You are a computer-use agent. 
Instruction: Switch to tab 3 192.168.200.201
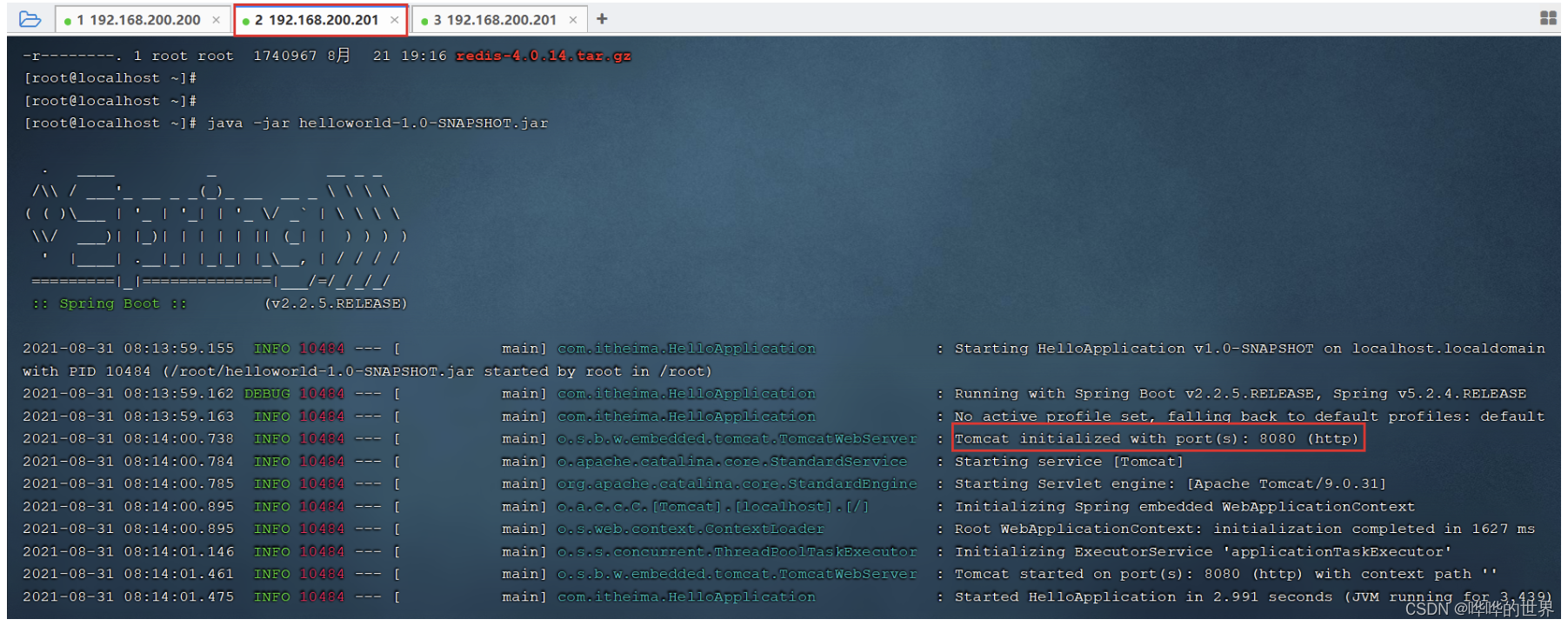498,19
